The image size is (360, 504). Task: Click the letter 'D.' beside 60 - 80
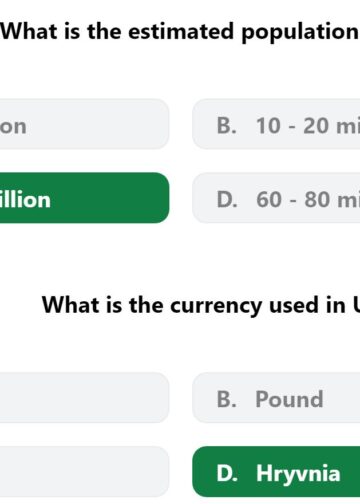tap(227, 200)
